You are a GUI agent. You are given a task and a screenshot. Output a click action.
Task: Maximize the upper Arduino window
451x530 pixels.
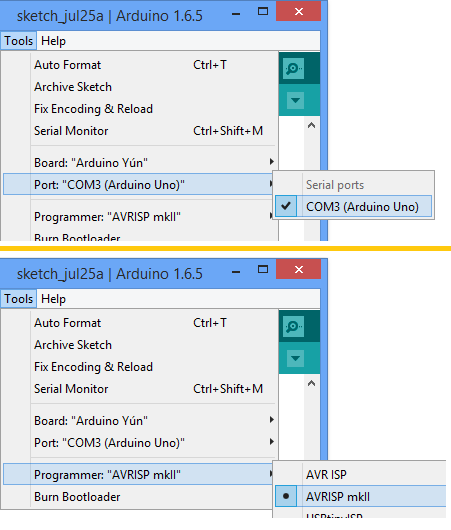coord(263,11)
